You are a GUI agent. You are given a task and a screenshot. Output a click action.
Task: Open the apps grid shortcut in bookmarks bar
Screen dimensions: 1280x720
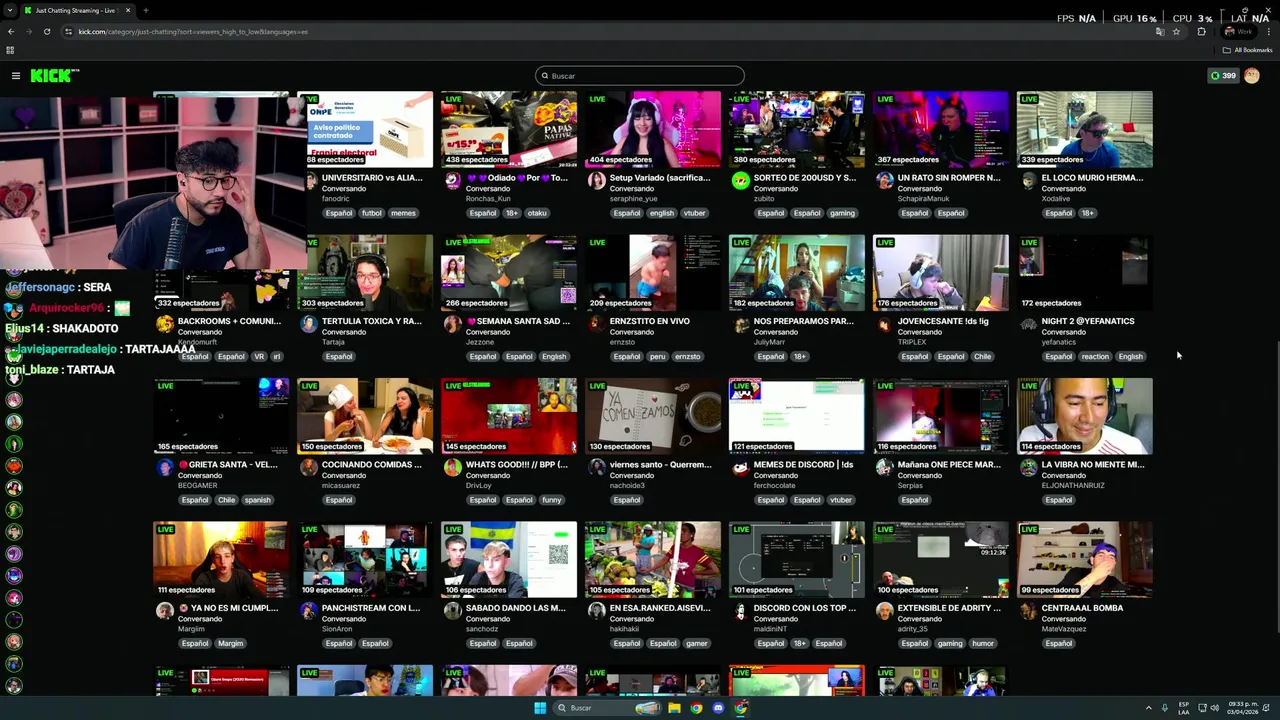coord(10,50)
